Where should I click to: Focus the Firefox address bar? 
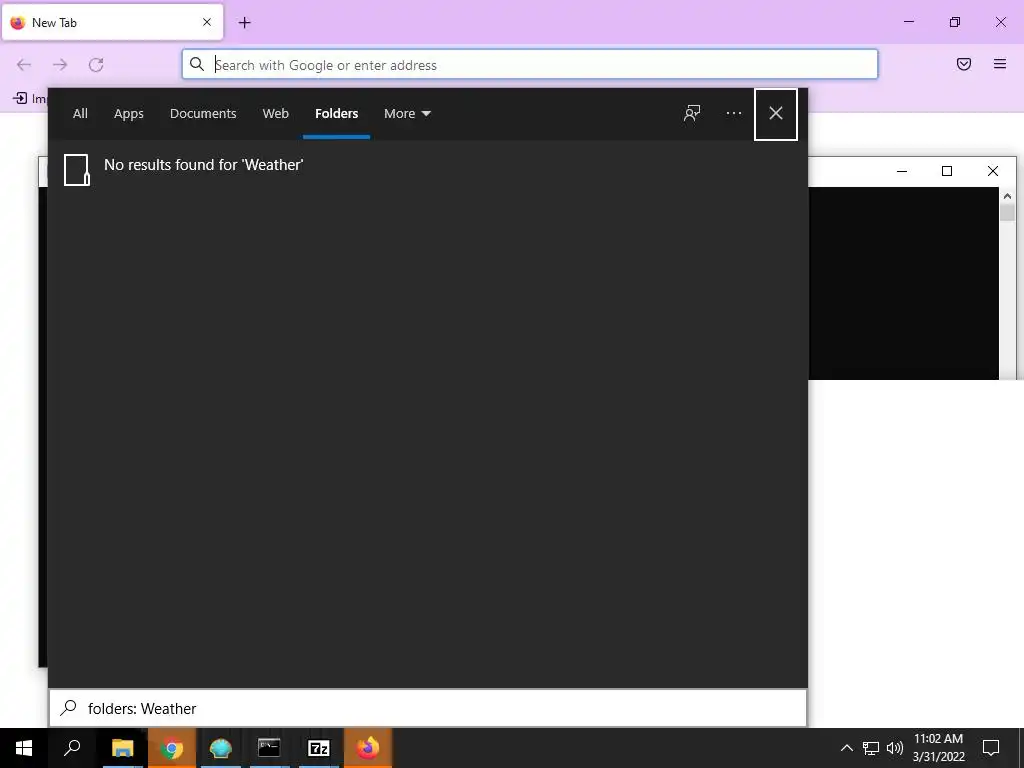click(x=530, y=65)
